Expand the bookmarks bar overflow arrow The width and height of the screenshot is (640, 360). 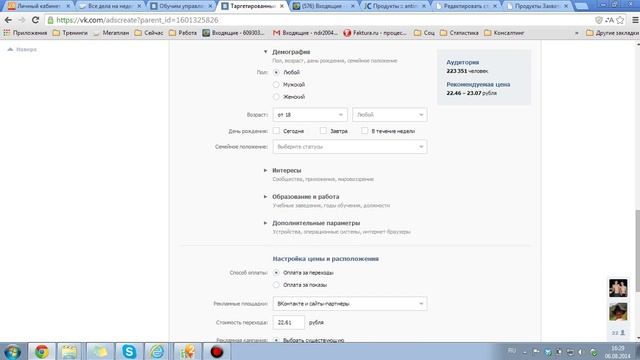(577, 33)
